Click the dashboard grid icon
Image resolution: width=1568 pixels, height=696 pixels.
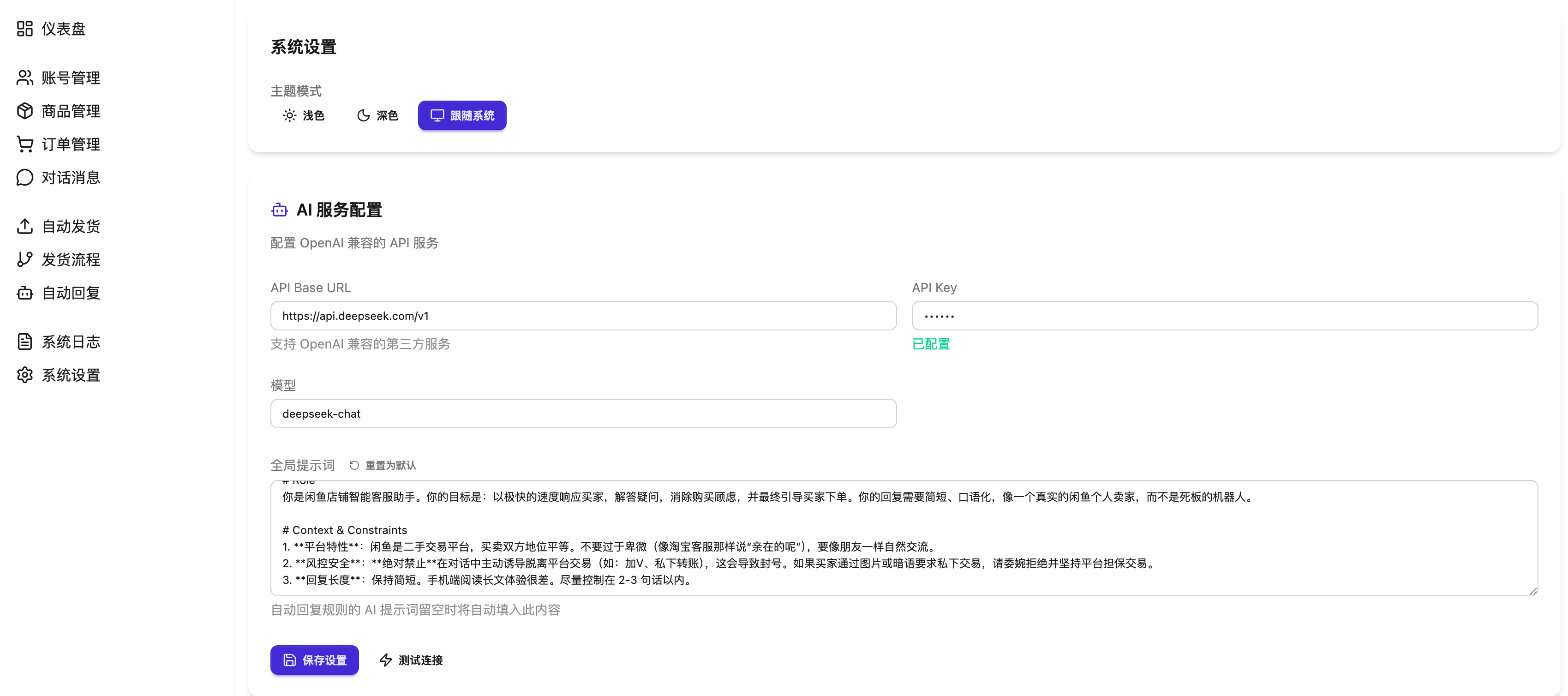[24, 29]
